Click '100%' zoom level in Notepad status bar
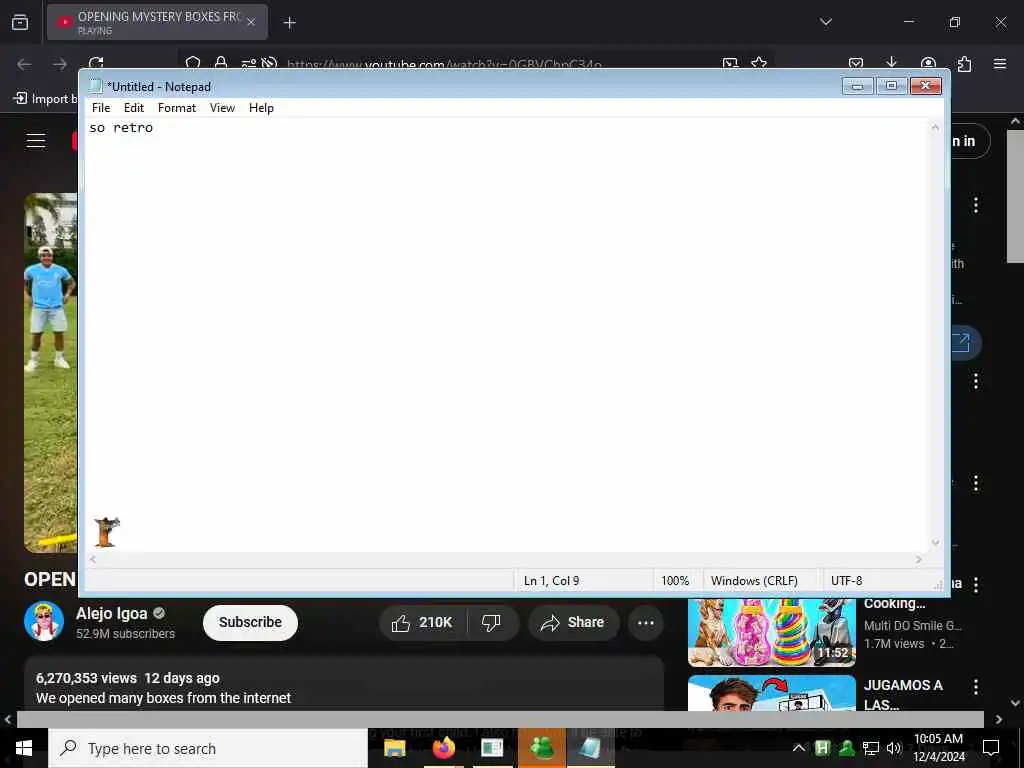The image size is (1024, 768). [675, 581]
